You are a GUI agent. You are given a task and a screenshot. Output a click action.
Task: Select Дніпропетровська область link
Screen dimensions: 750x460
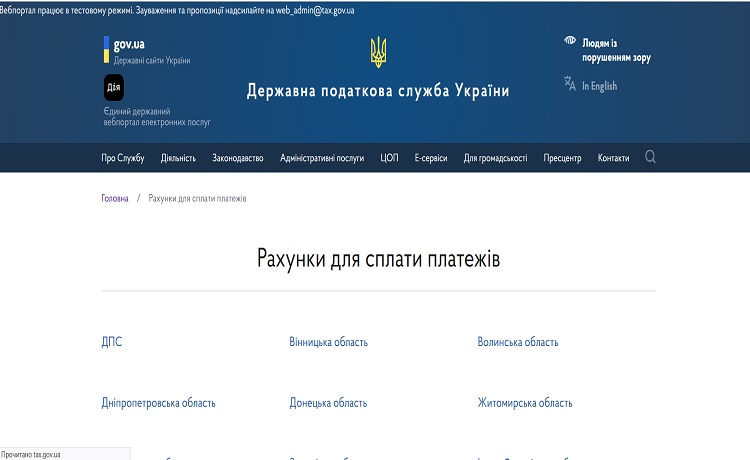point(158,403)
